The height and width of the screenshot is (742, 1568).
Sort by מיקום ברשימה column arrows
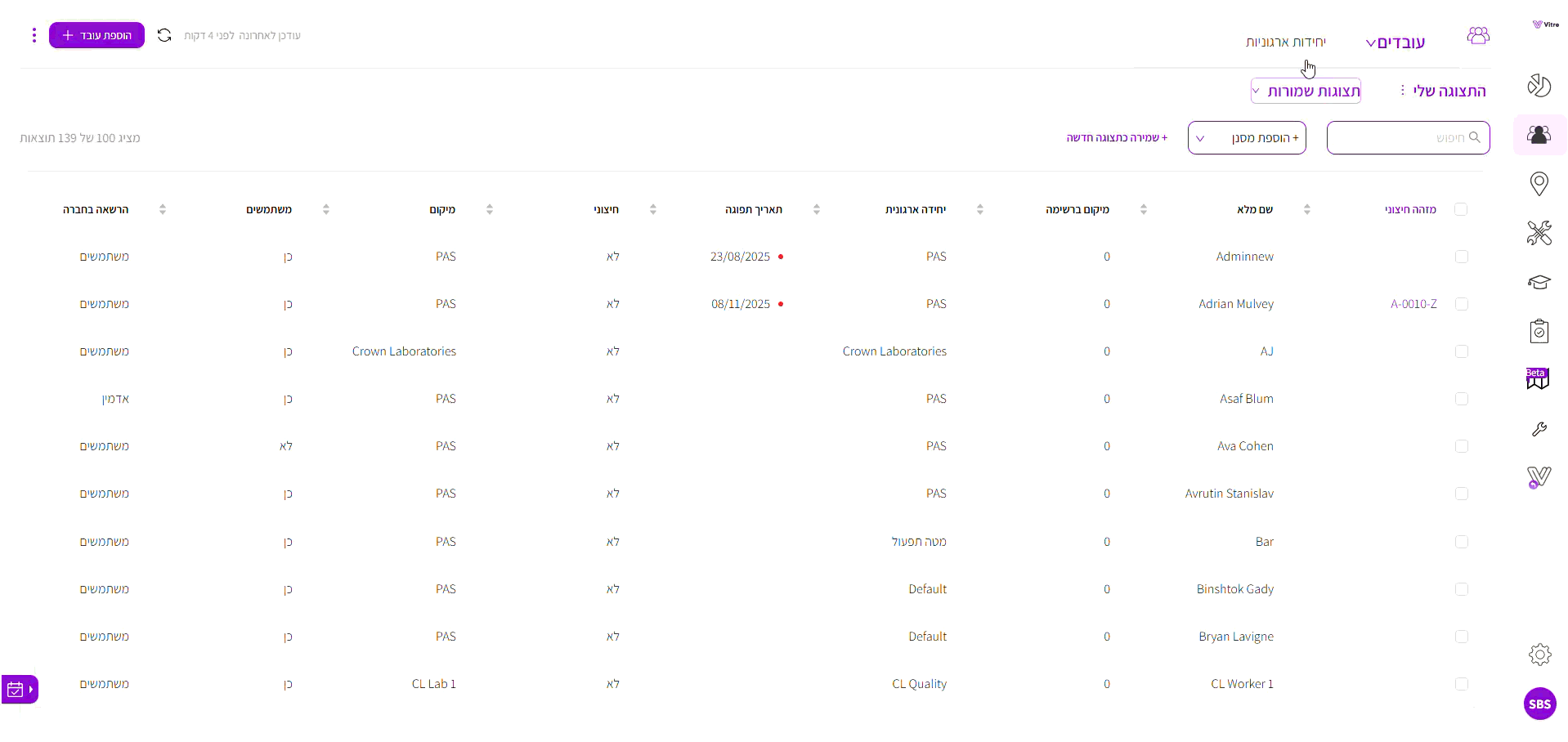pyautogui.click(x=1144, y=209)
